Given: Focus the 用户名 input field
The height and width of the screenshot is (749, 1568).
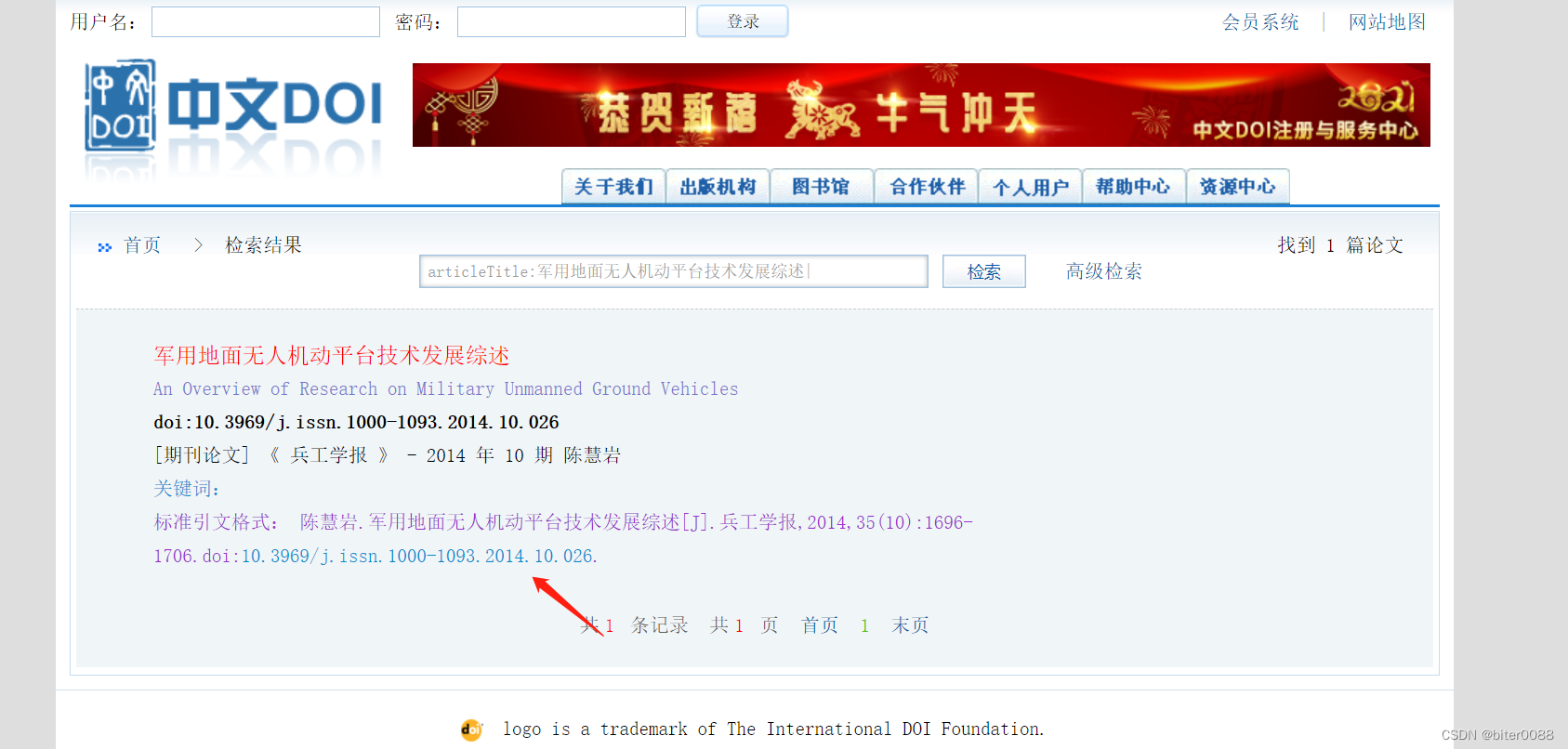Looking at the screenshot, I should (x=266, y=21).
